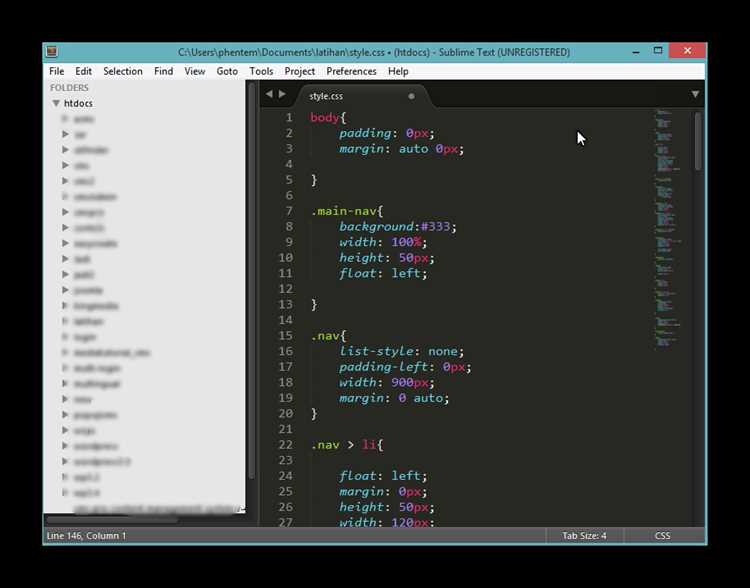Click the float: left; on line 11

click(383, 273)
